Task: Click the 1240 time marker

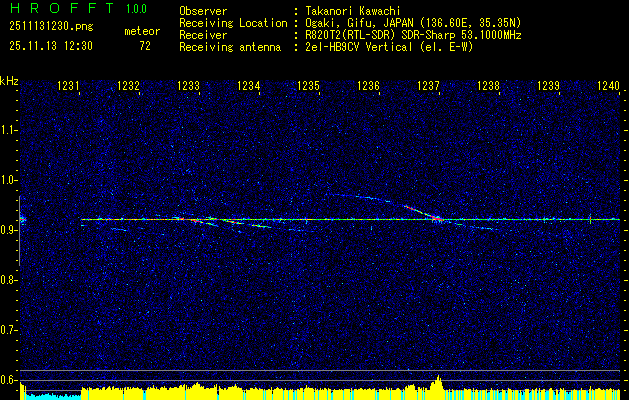Action: [609, 85]
